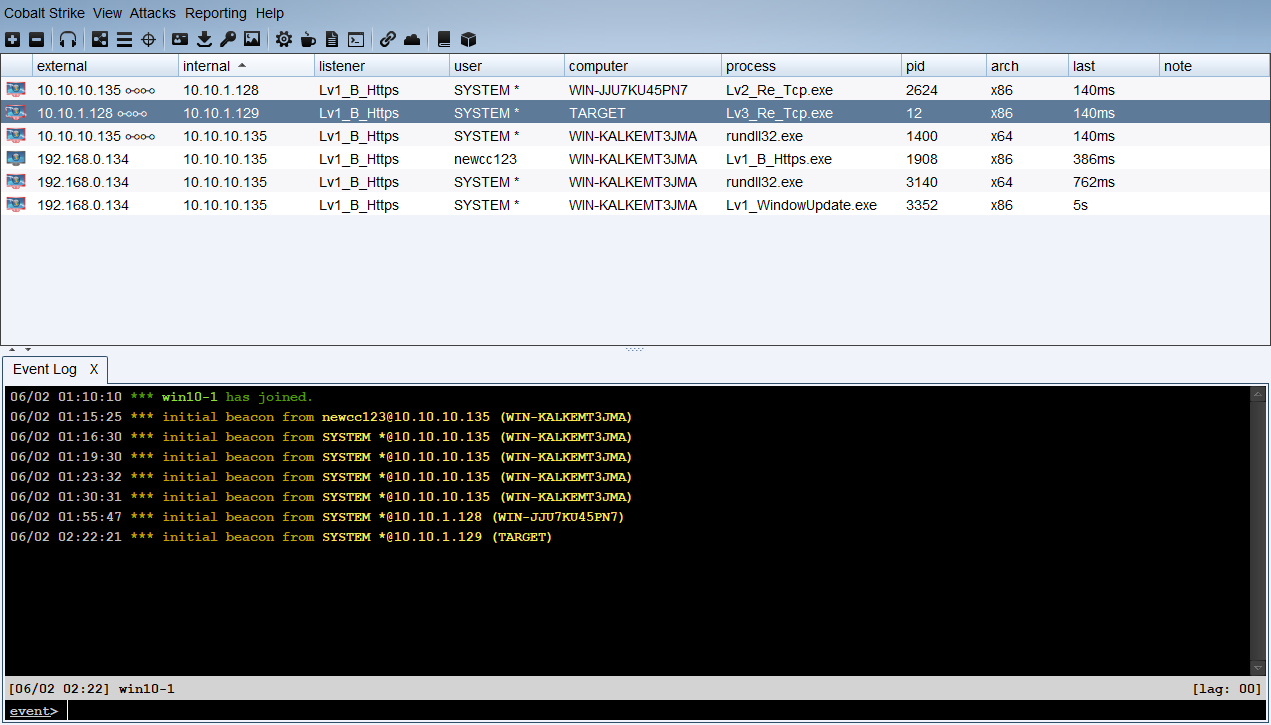The width and height of the screenshot is (1271, 725).
Task: Open the View menu
Action: pyautogui.click(x=107, y=13)
